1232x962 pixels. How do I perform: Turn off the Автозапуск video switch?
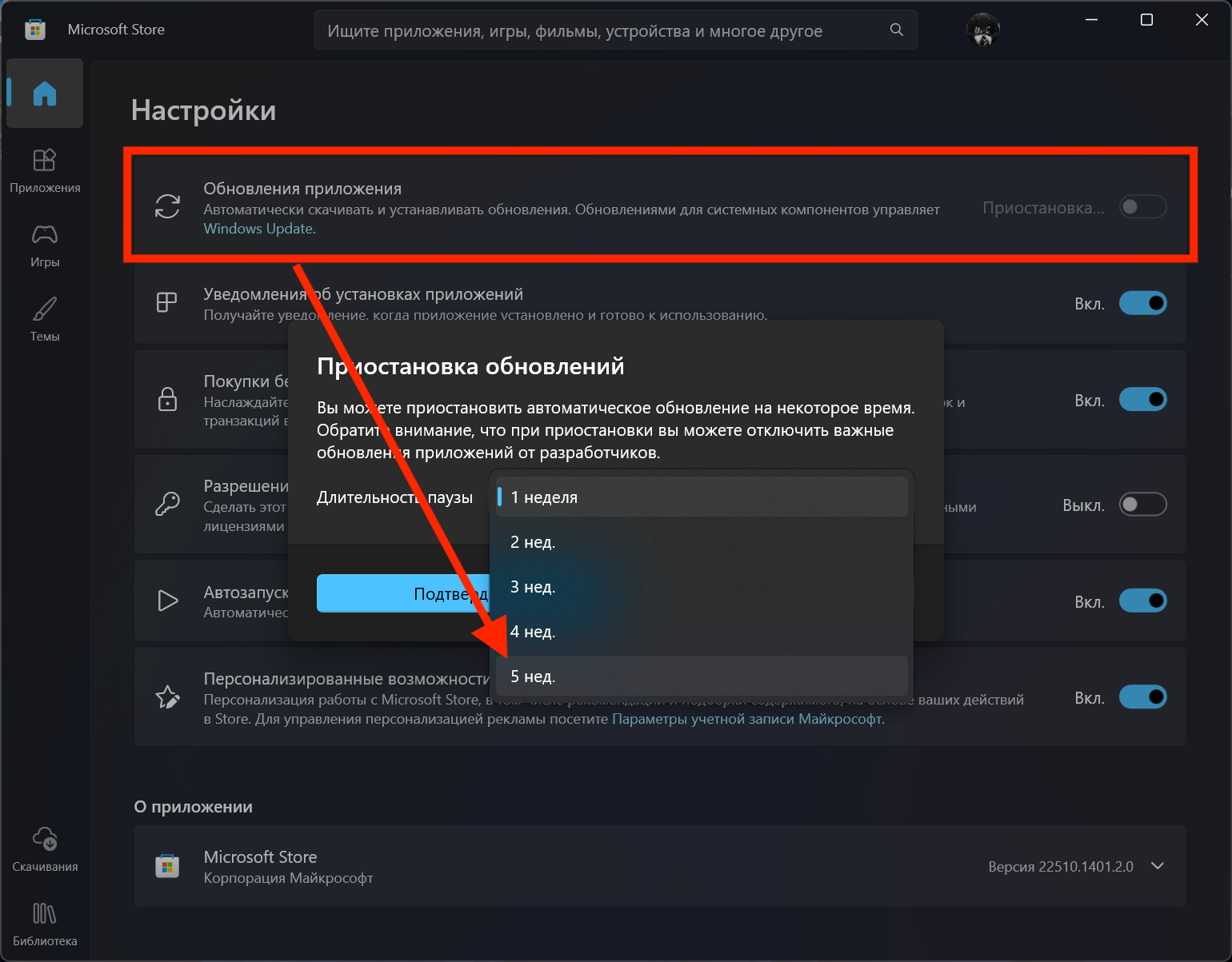[1143, 601]
